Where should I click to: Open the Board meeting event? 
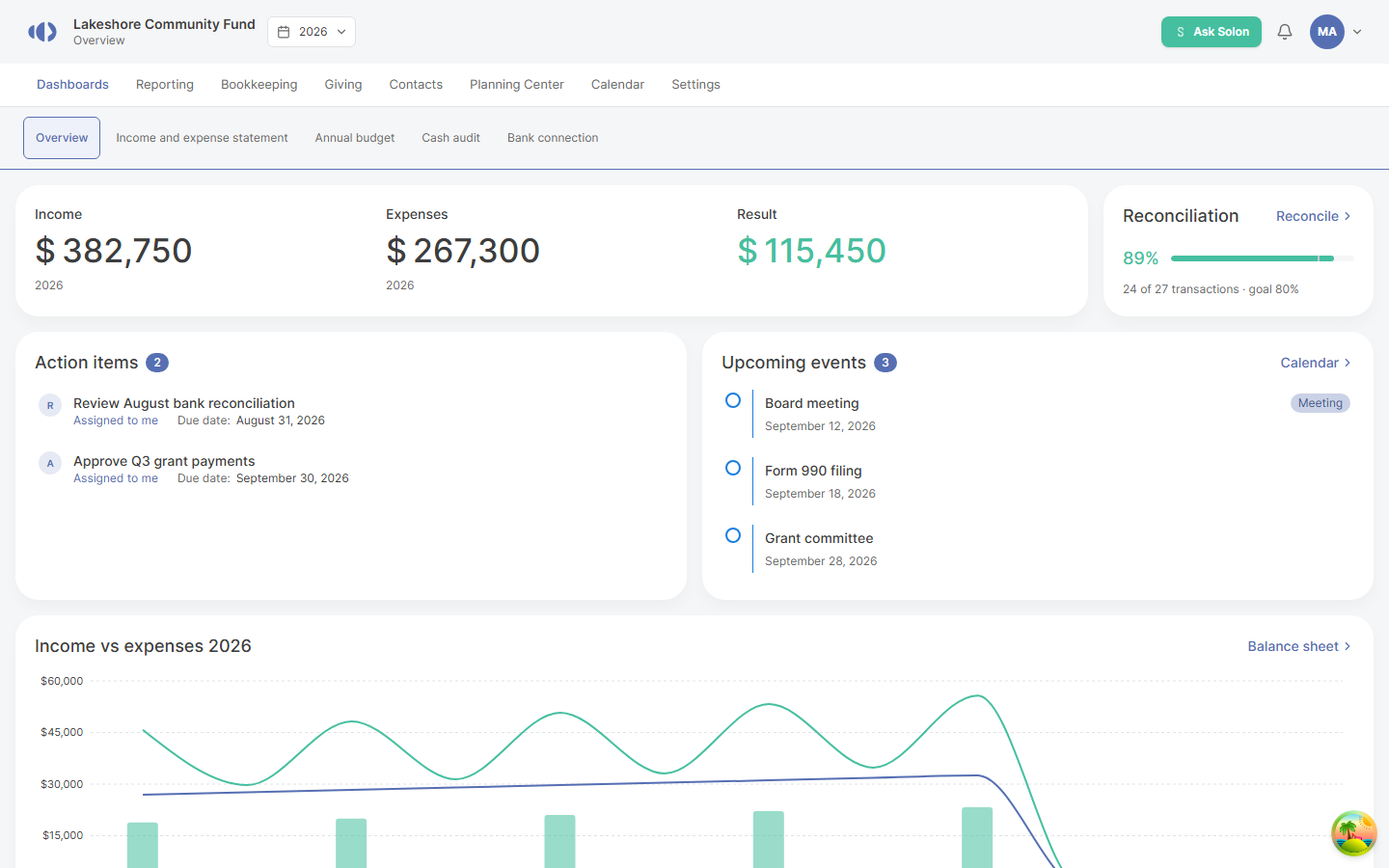pos(812,403)
